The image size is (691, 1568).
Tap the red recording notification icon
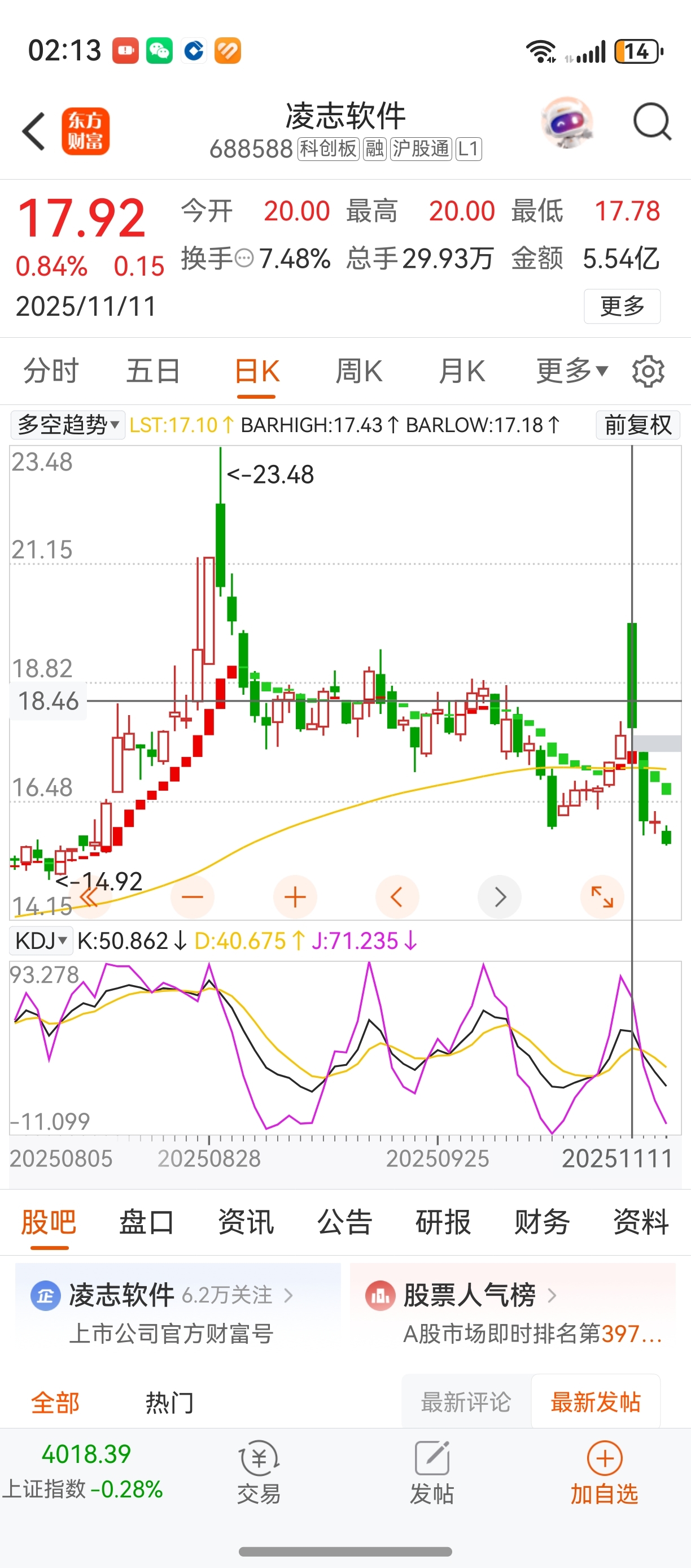125,50
